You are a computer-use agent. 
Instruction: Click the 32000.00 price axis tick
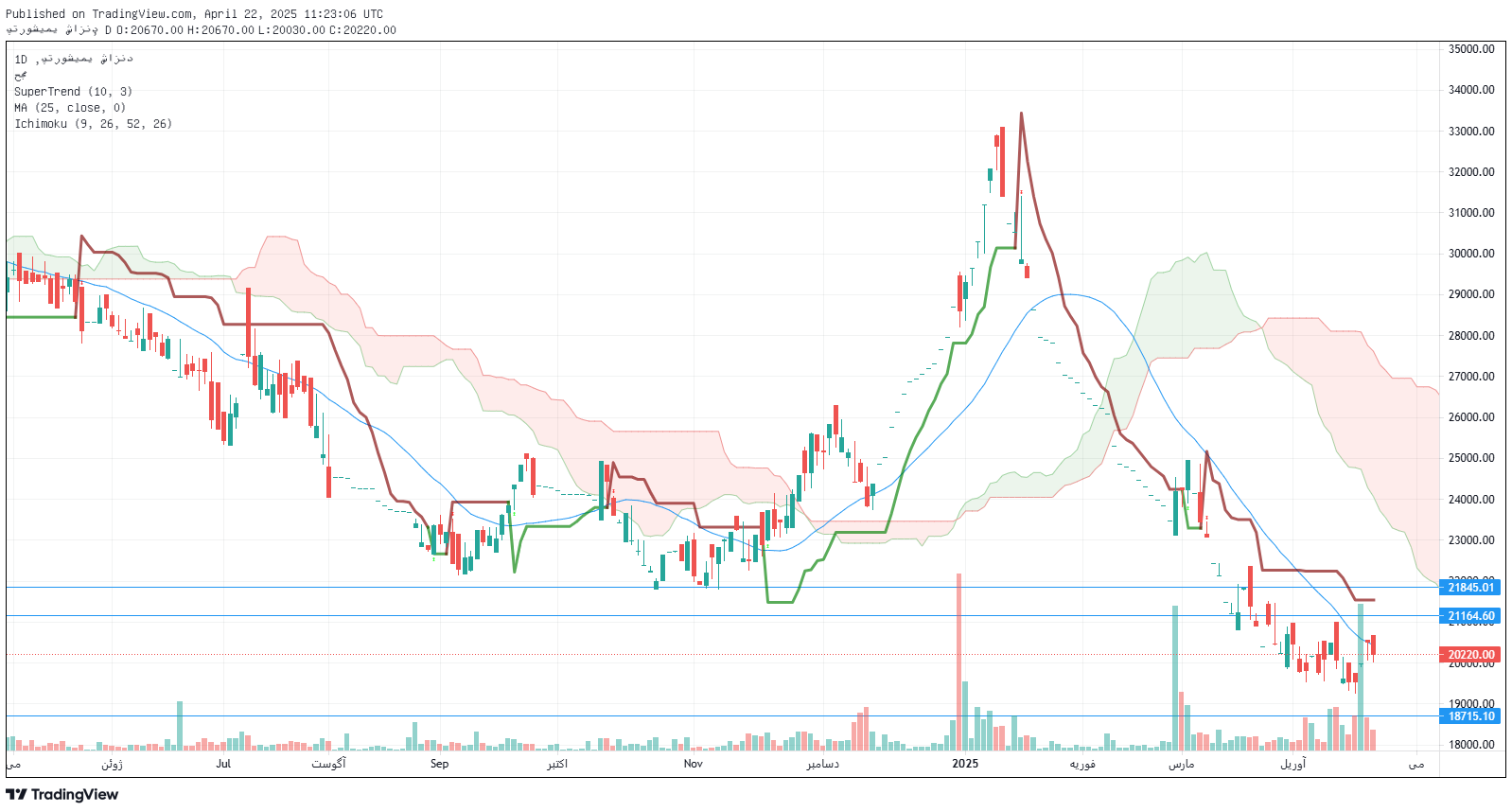pos(1471,172)
